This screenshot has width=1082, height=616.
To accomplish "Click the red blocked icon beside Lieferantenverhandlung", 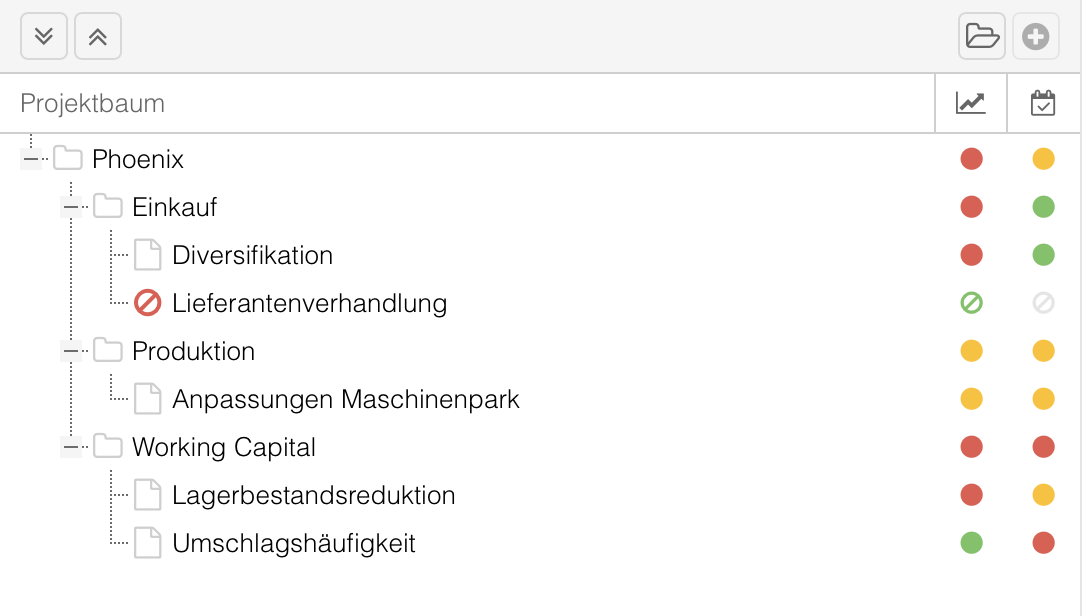I will click(x=147, y=303).
